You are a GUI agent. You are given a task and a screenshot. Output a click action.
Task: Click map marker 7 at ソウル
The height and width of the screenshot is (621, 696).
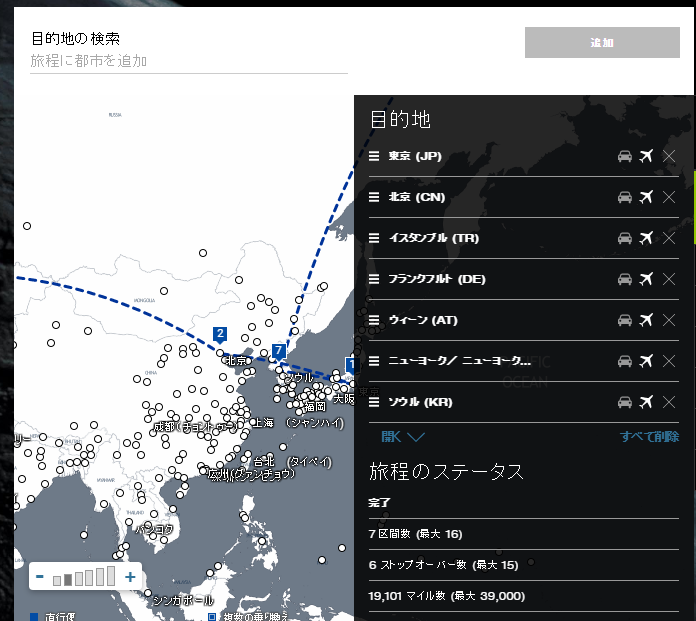(x=278, y=352)
